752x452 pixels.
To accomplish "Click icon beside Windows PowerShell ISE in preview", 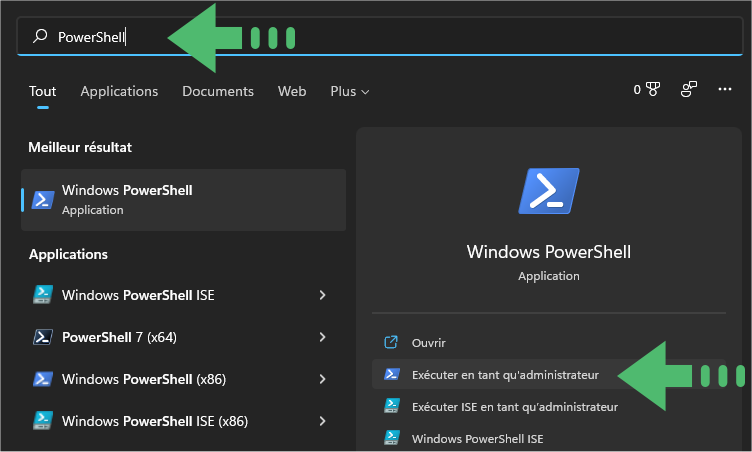I will pyautogui.click(x=392, y=438).
